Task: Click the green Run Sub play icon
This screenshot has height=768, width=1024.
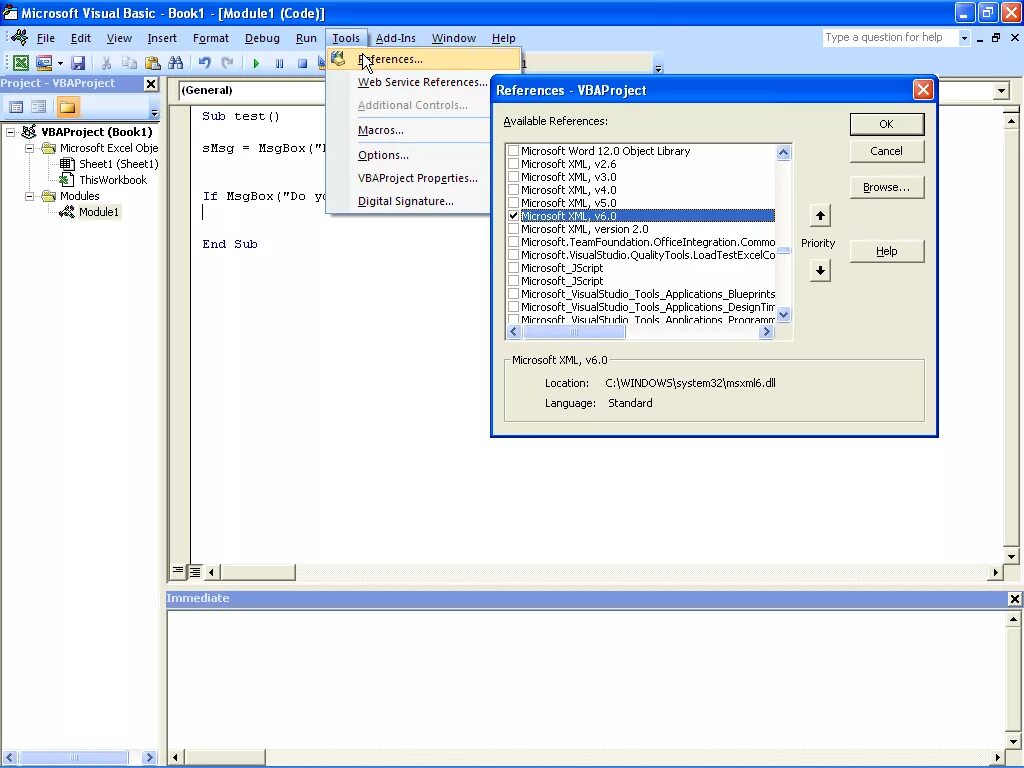Action: [x=256, y=63]
